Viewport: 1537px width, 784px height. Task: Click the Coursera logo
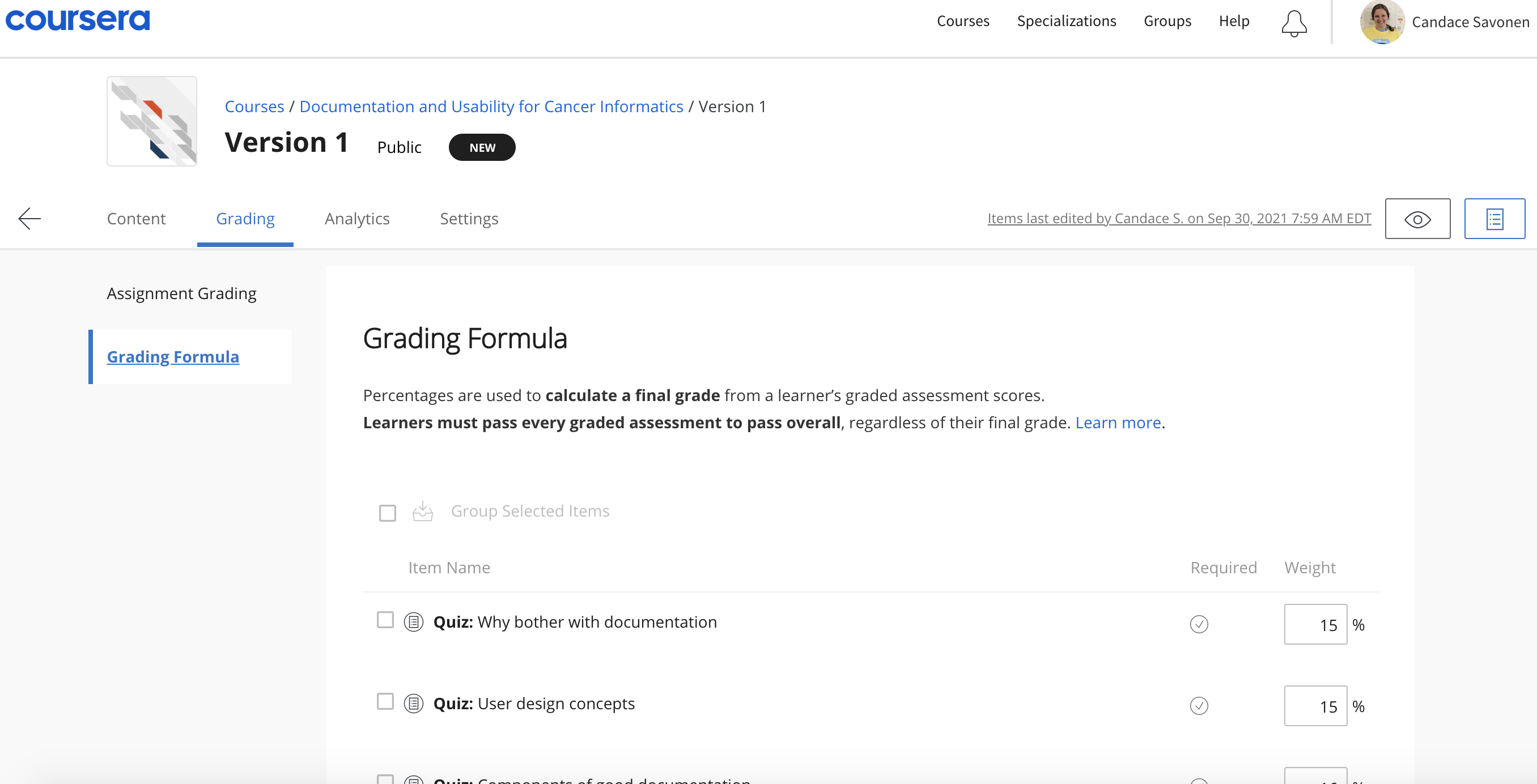coord(78,20)
